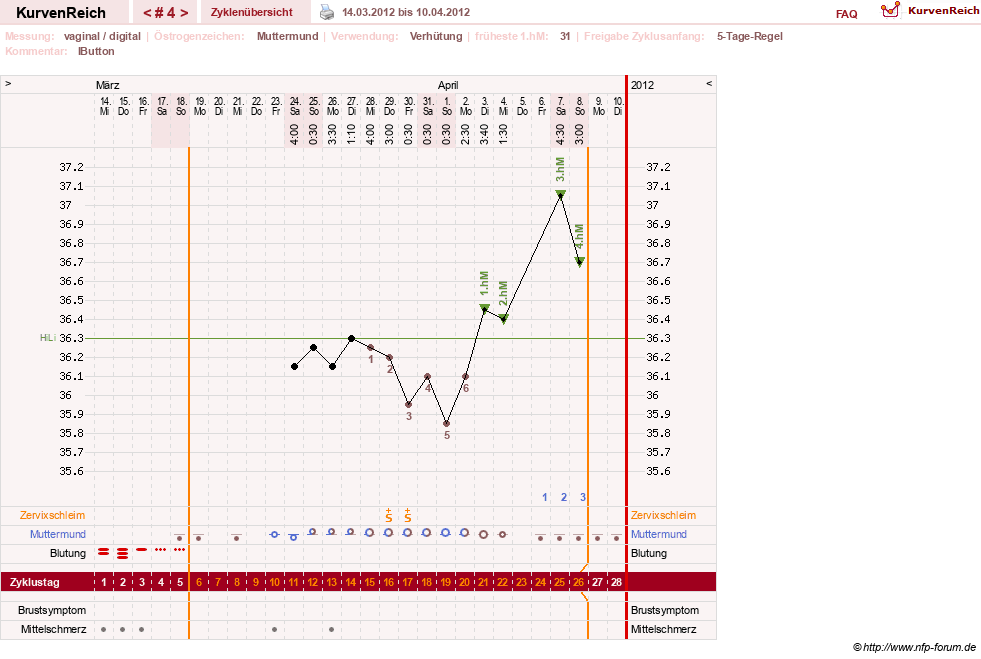981x659 pixels.
Task: Click Muttermund open circle on cycle day 15
Action: (x=370, y=533)
